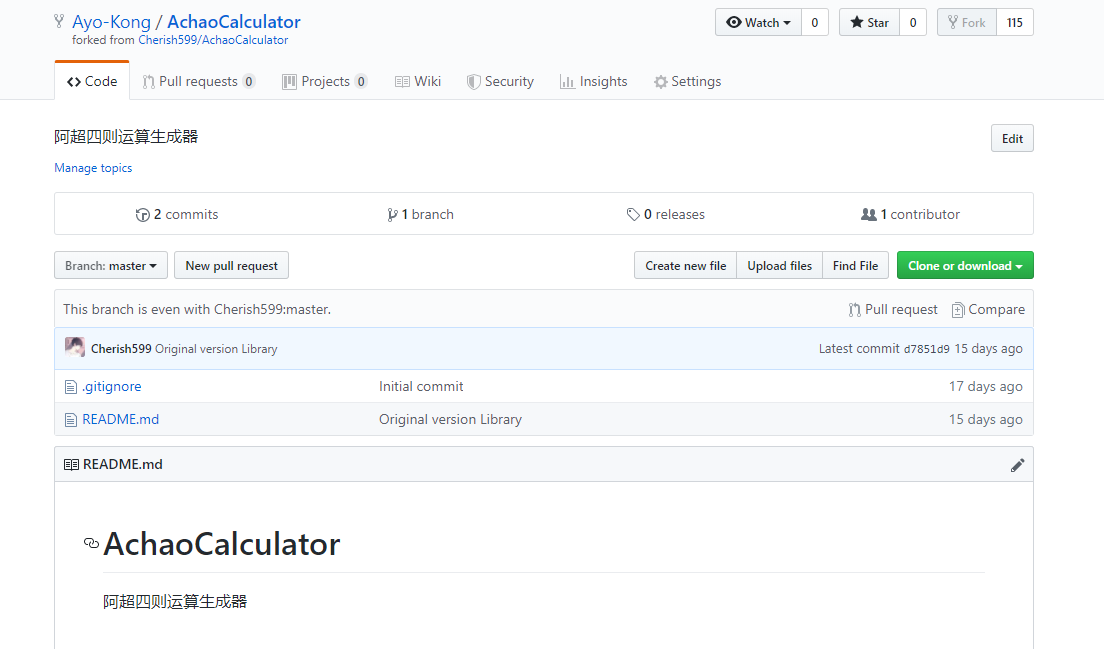This screenshot has width=1104, height=649.
Task: Star this repository
Action: click(x=869, y=23)
